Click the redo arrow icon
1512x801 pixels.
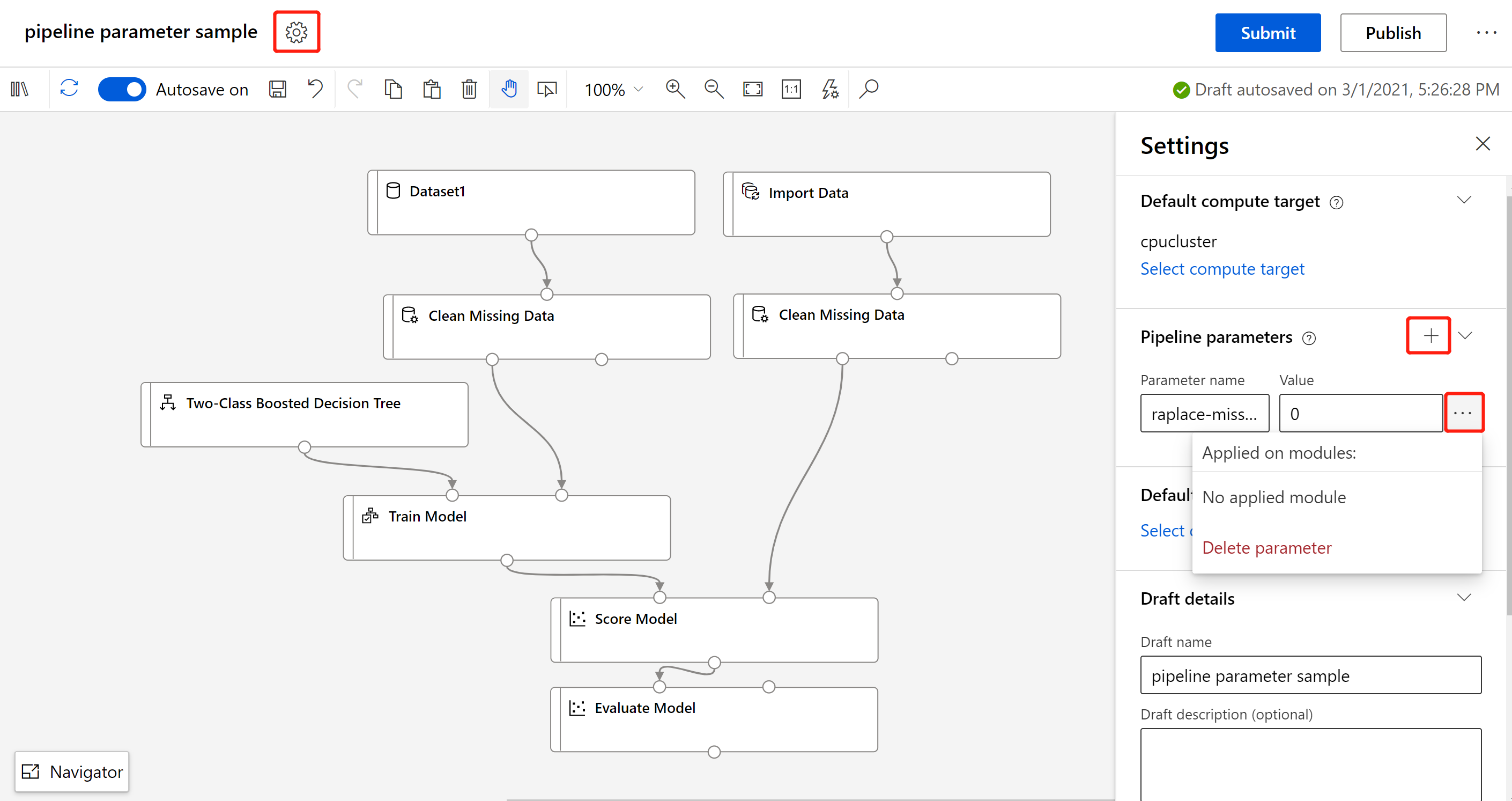tap(355, 89)
